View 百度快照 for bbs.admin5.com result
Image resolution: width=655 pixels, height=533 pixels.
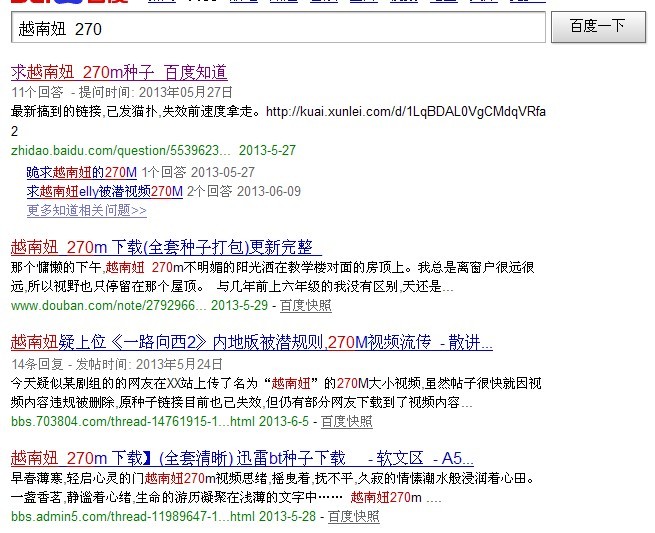pyautogui.click(x=353, y=517)
